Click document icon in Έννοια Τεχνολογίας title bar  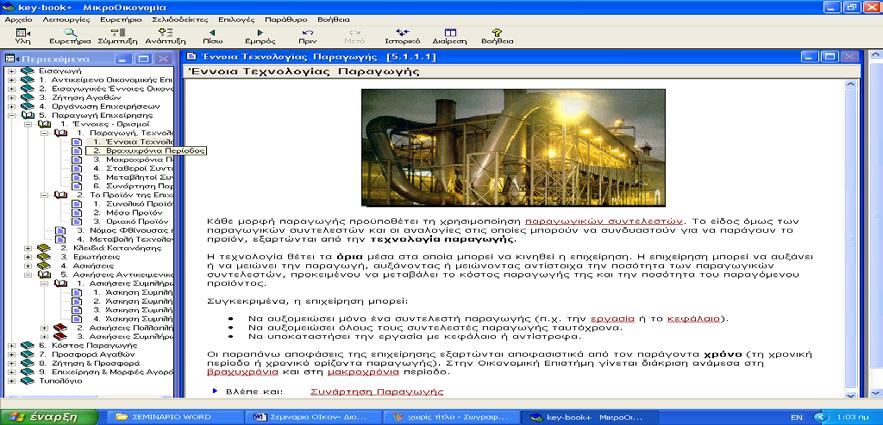tap(190, 56)
